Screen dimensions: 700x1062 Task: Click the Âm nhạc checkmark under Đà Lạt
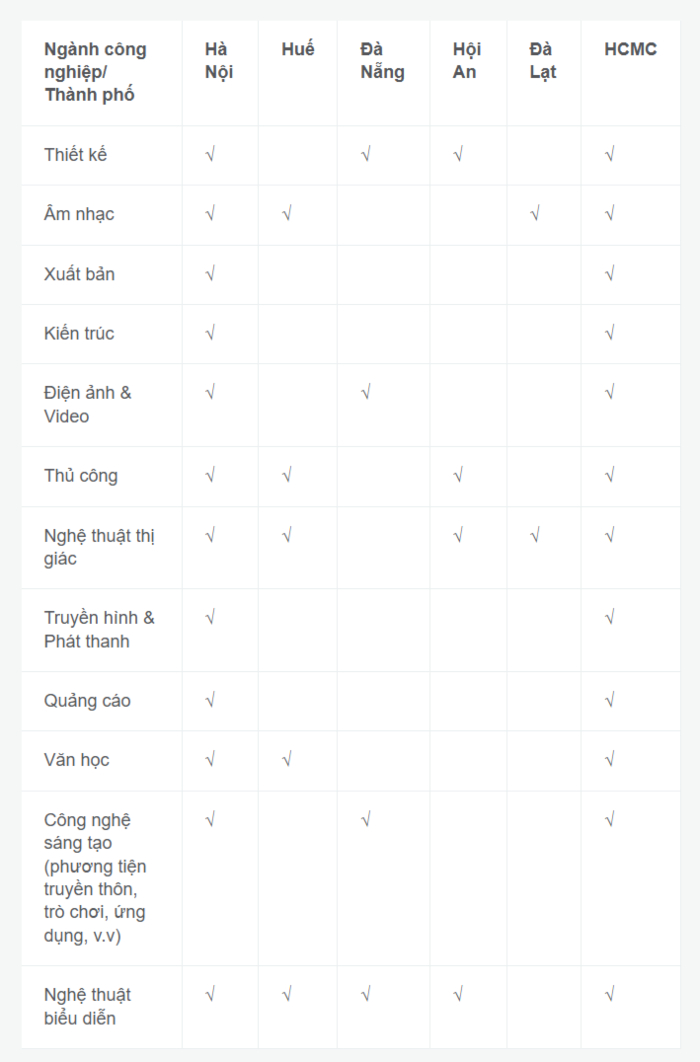pos(535,214)
